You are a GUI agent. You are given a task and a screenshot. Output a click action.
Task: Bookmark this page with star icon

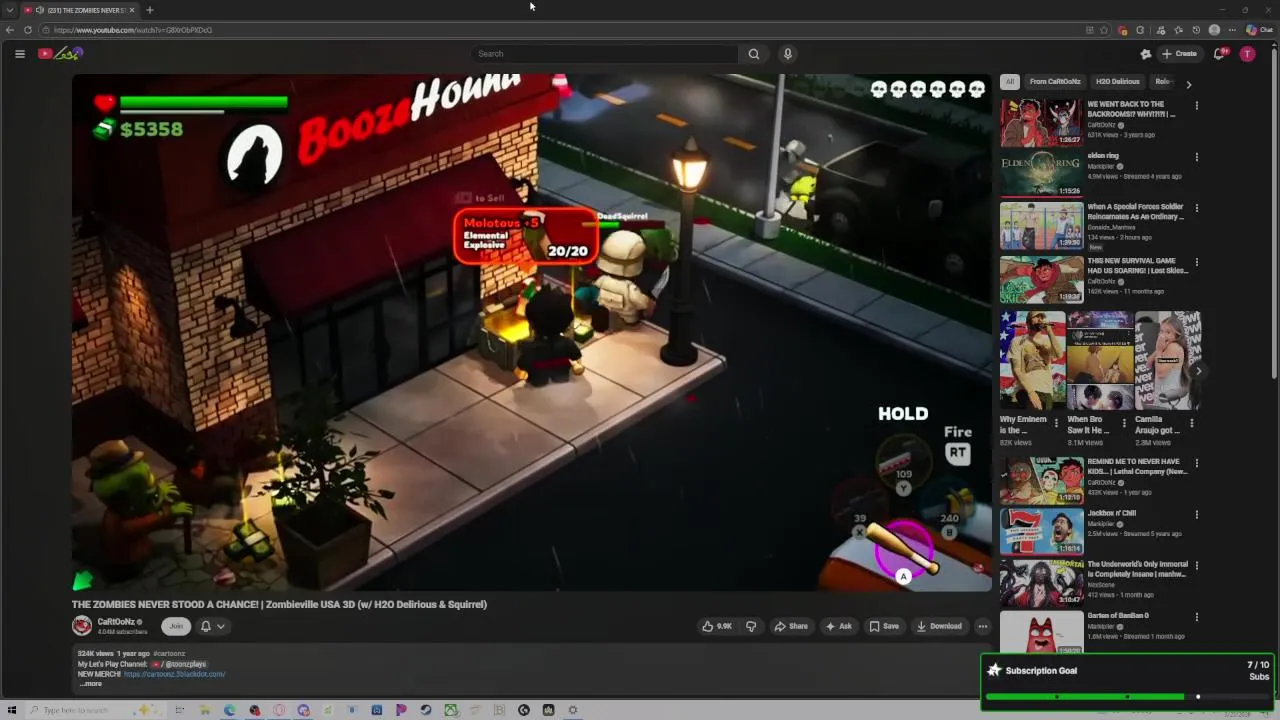(x=1104, y=30)
